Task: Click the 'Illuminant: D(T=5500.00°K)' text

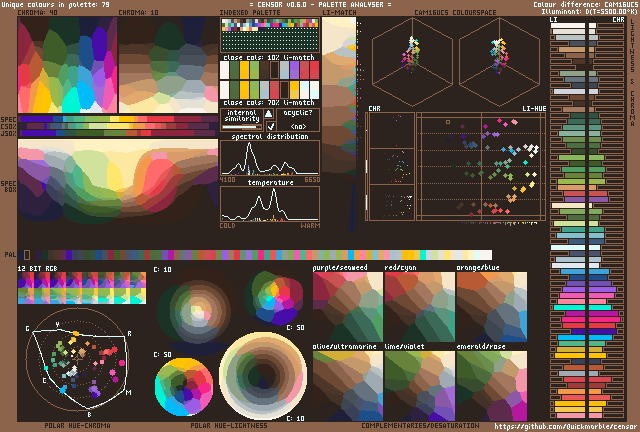Action: coord(589,11)
